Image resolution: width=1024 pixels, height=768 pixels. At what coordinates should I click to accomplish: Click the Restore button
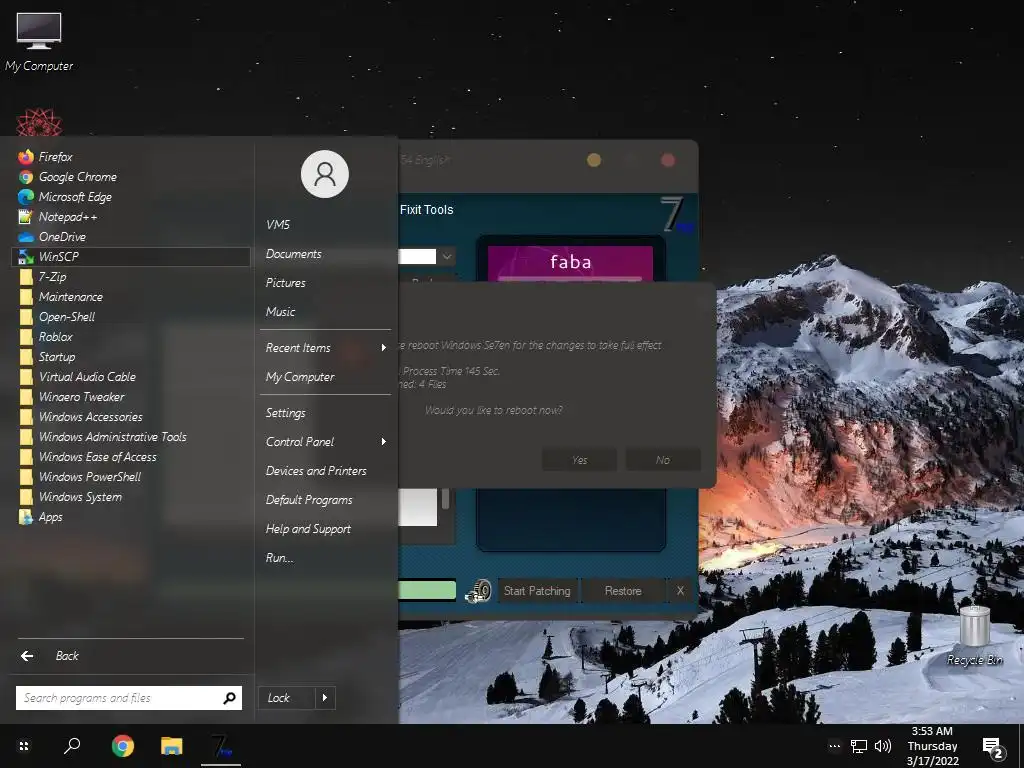623,590
